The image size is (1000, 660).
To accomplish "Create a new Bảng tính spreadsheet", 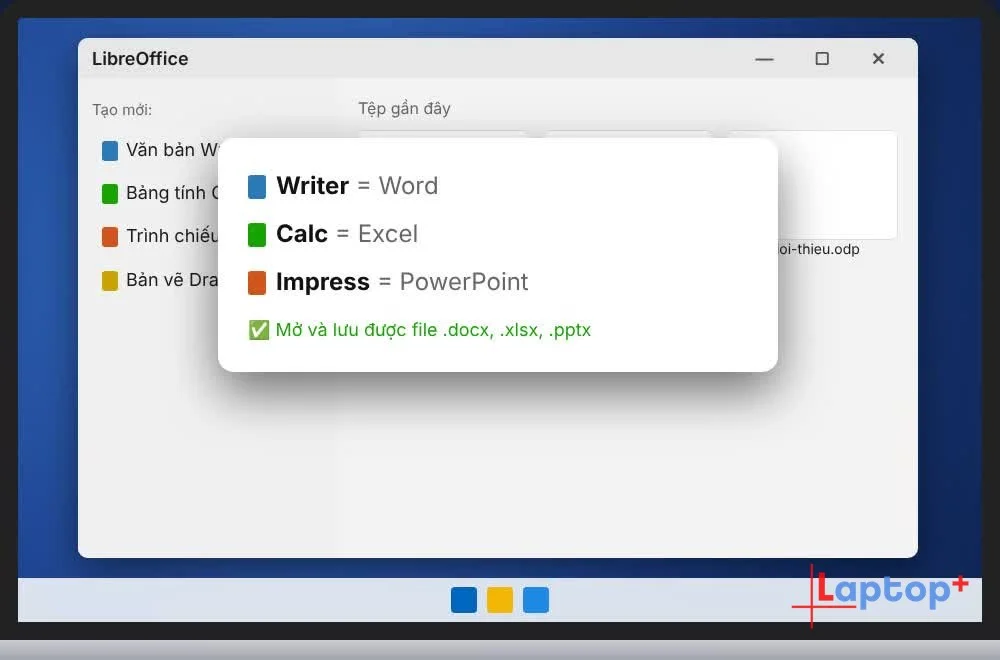I will (x=160, y=193).
